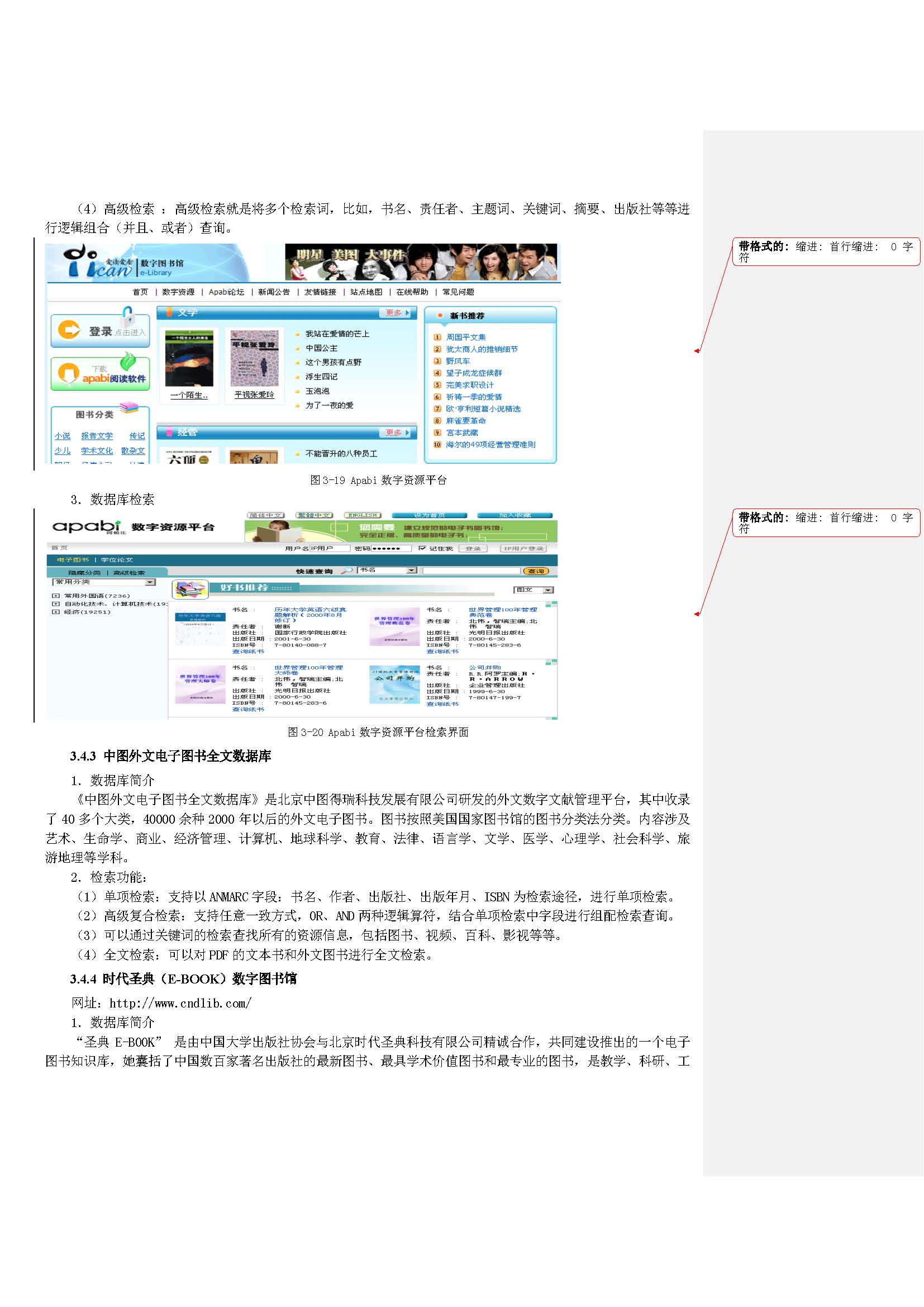Expand the 经济(19251) tree node
The image size is (924, 1307).
point(56,612)
